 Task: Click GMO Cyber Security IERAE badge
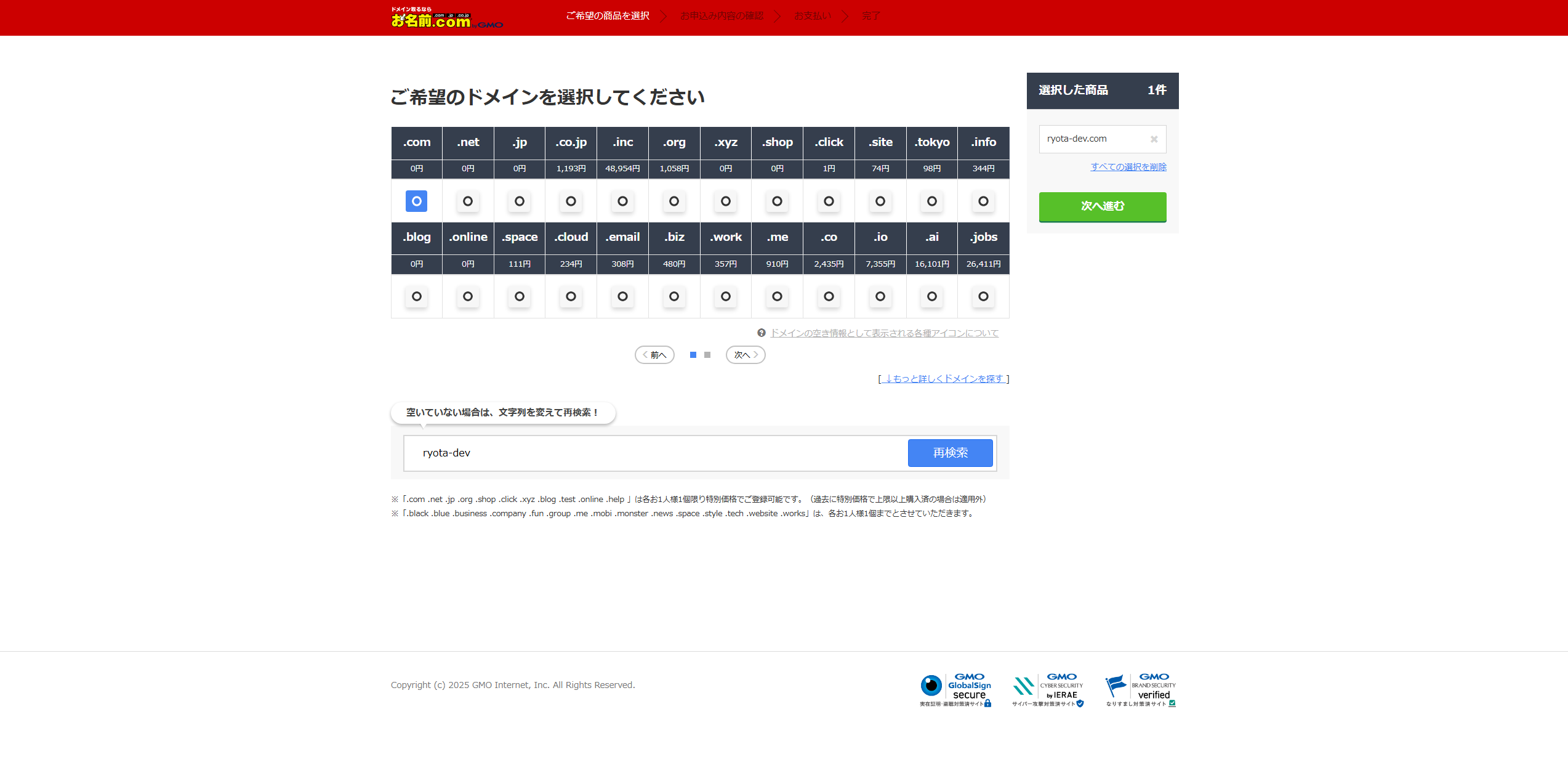coord(1048,690)
